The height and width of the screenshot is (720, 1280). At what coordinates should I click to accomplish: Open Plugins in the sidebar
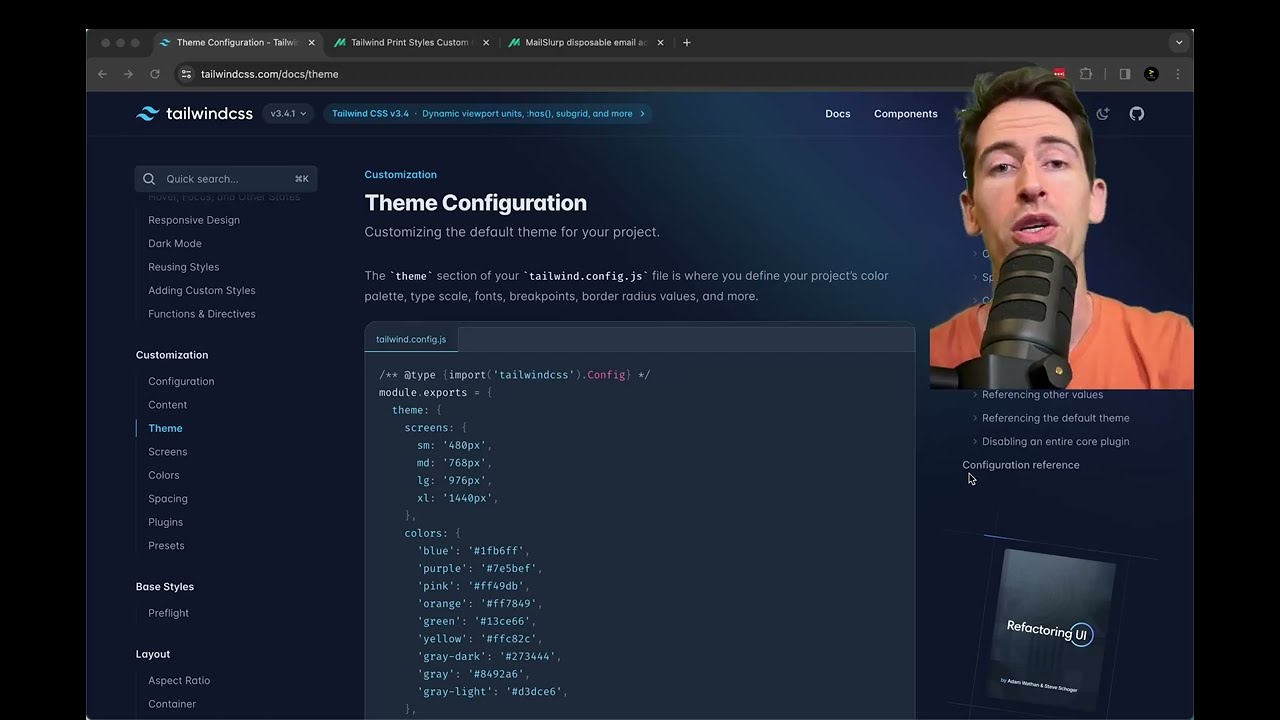click(166, 522)
